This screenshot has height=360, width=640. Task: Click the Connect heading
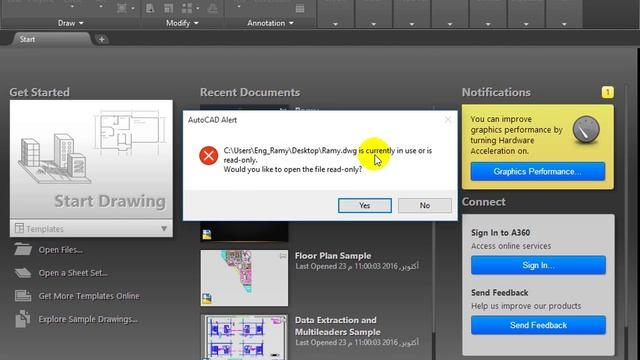[484, 202]
